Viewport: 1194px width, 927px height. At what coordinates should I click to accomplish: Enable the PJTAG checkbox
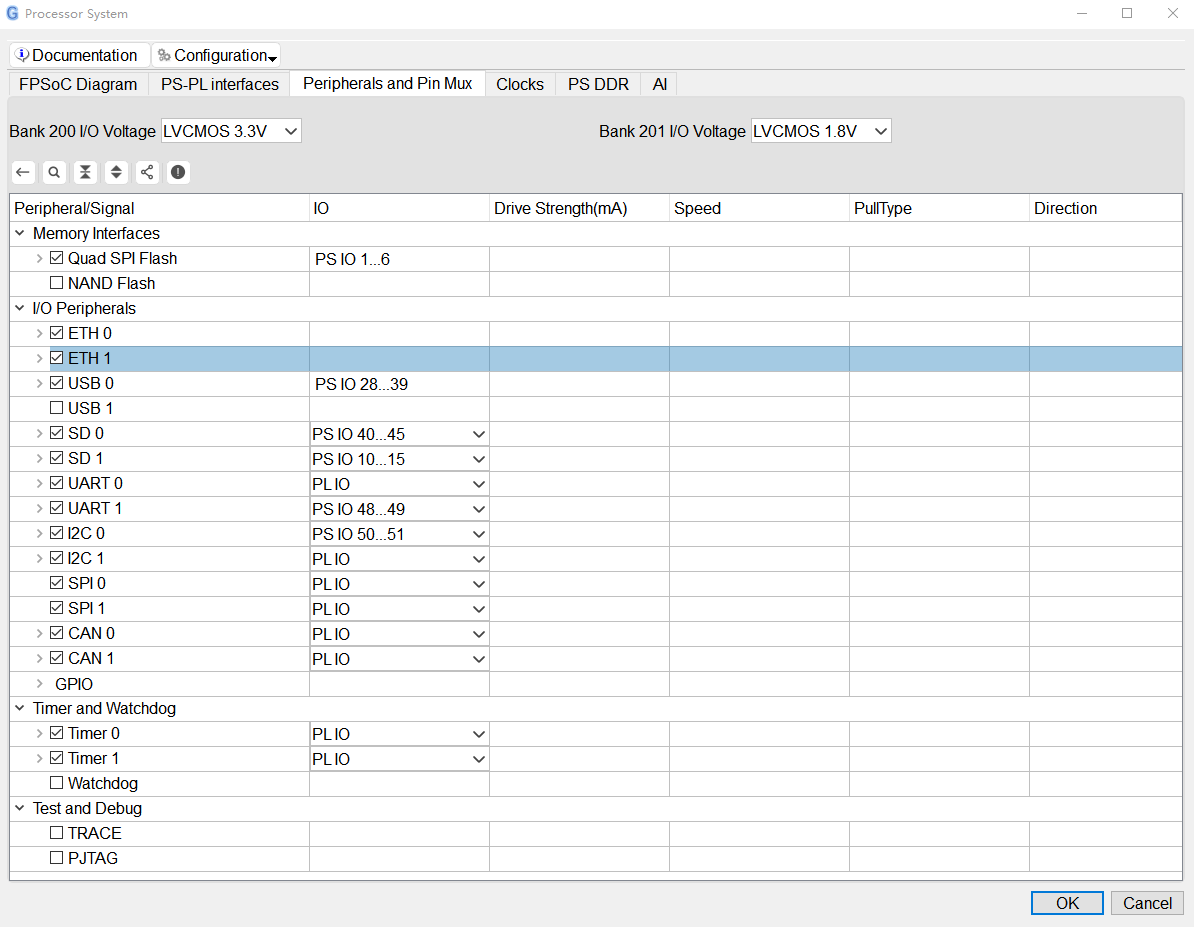[56, 858]
